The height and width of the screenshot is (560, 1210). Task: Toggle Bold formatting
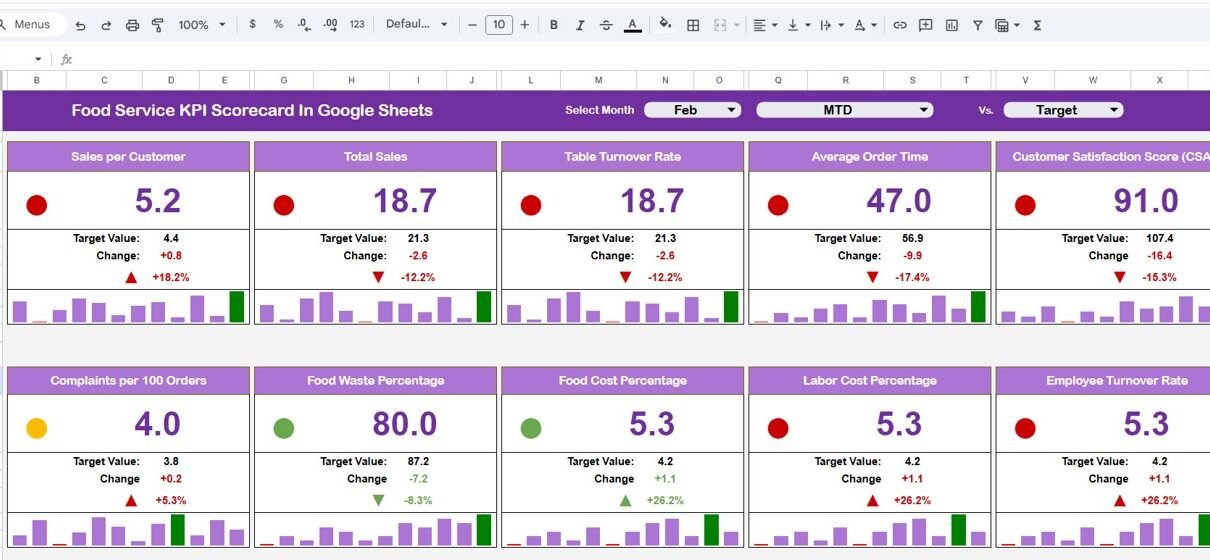point(554,25)
